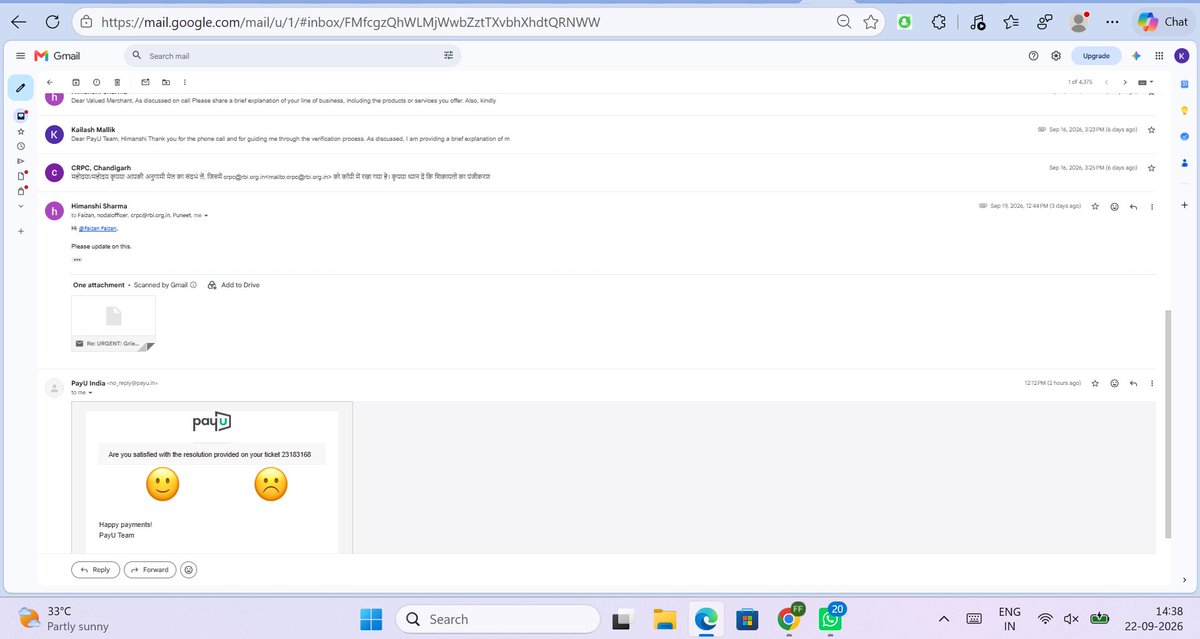Image resolution: width=1200 pixels, height=639 pixels.
Task: Open Starred mail in left sidebar
Action: 20,131
